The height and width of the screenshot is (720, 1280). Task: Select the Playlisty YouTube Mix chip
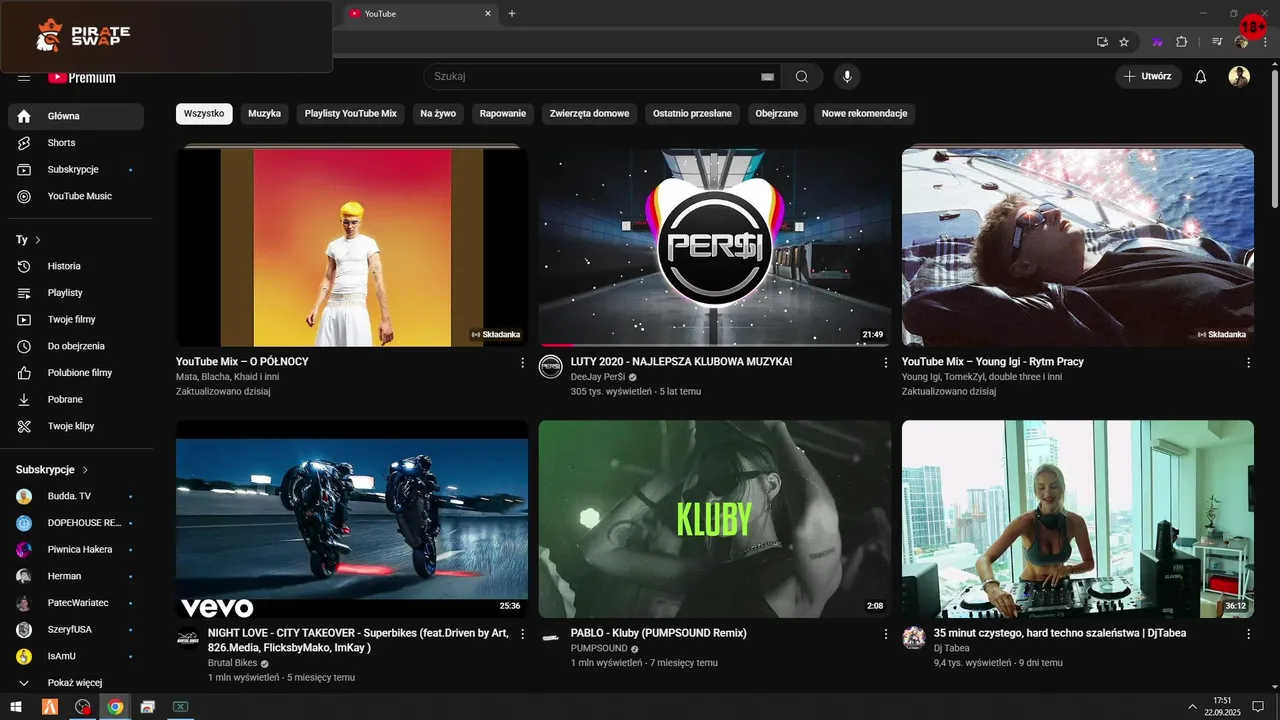[x=351, y=114]
